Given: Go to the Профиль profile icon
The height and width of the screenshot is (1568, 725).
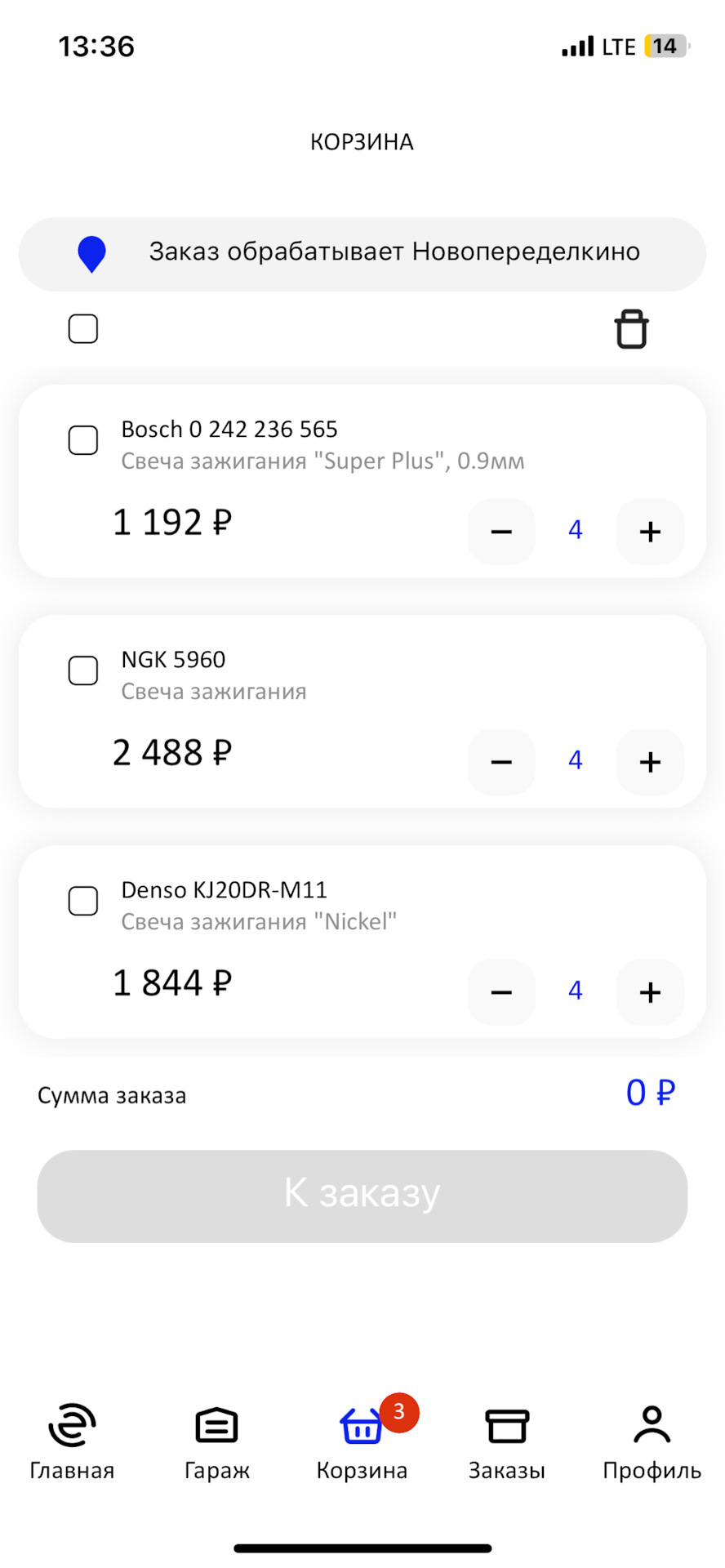Looking at the screenshot, I should coord(652,1425).
